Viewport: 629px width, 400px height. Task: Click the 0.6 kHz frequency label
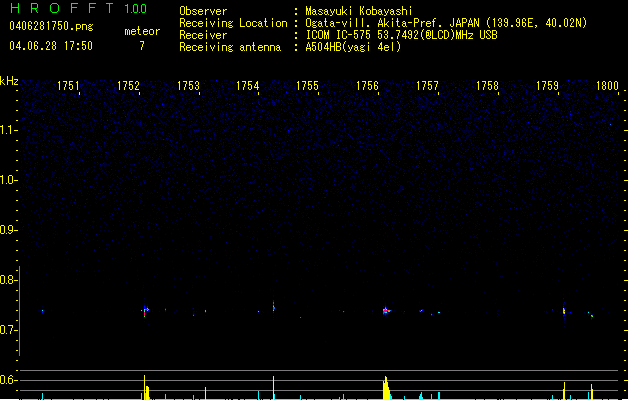point(8,380)
